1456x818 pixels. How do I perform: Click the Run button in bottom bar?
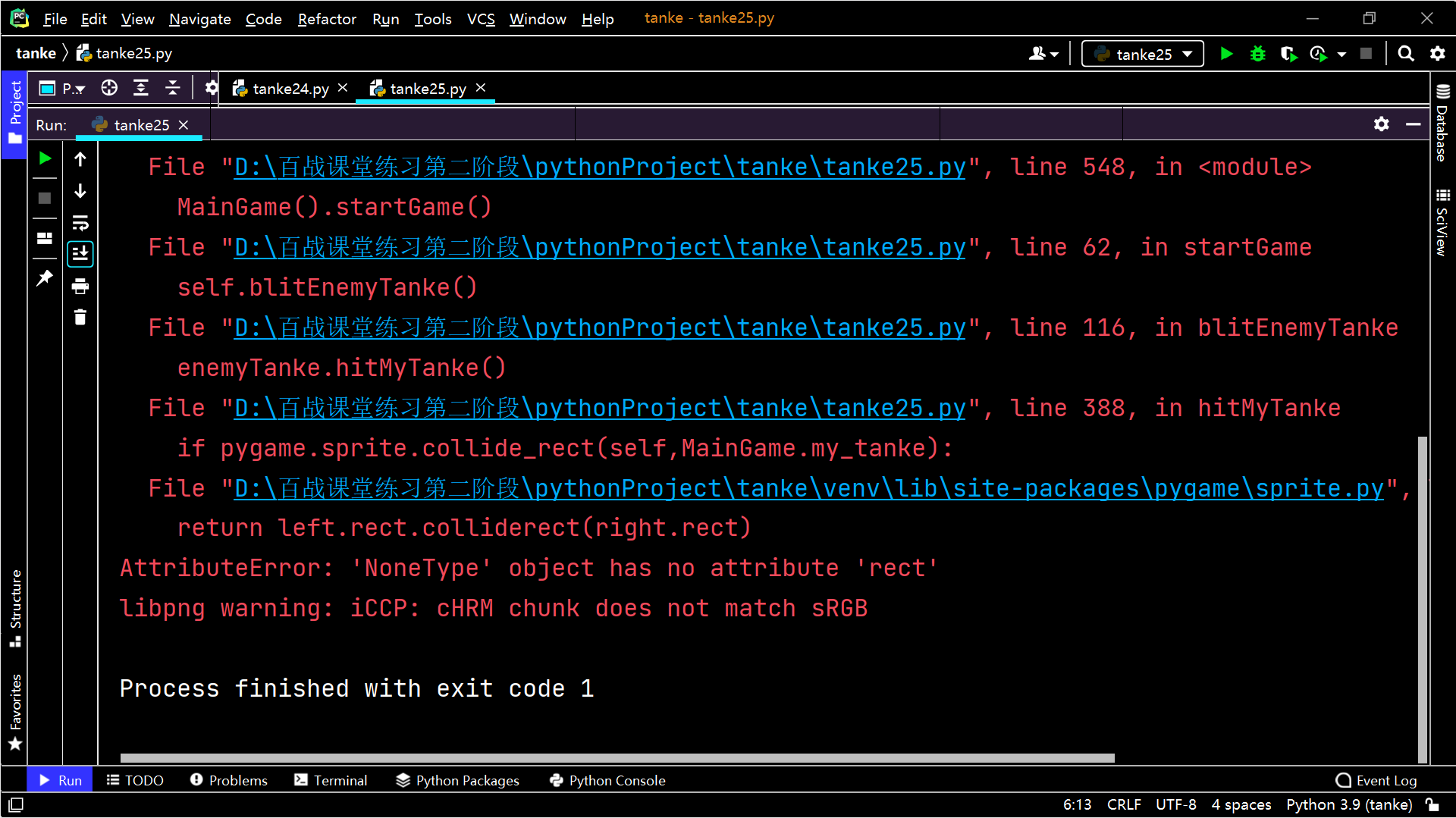point(60,780)
